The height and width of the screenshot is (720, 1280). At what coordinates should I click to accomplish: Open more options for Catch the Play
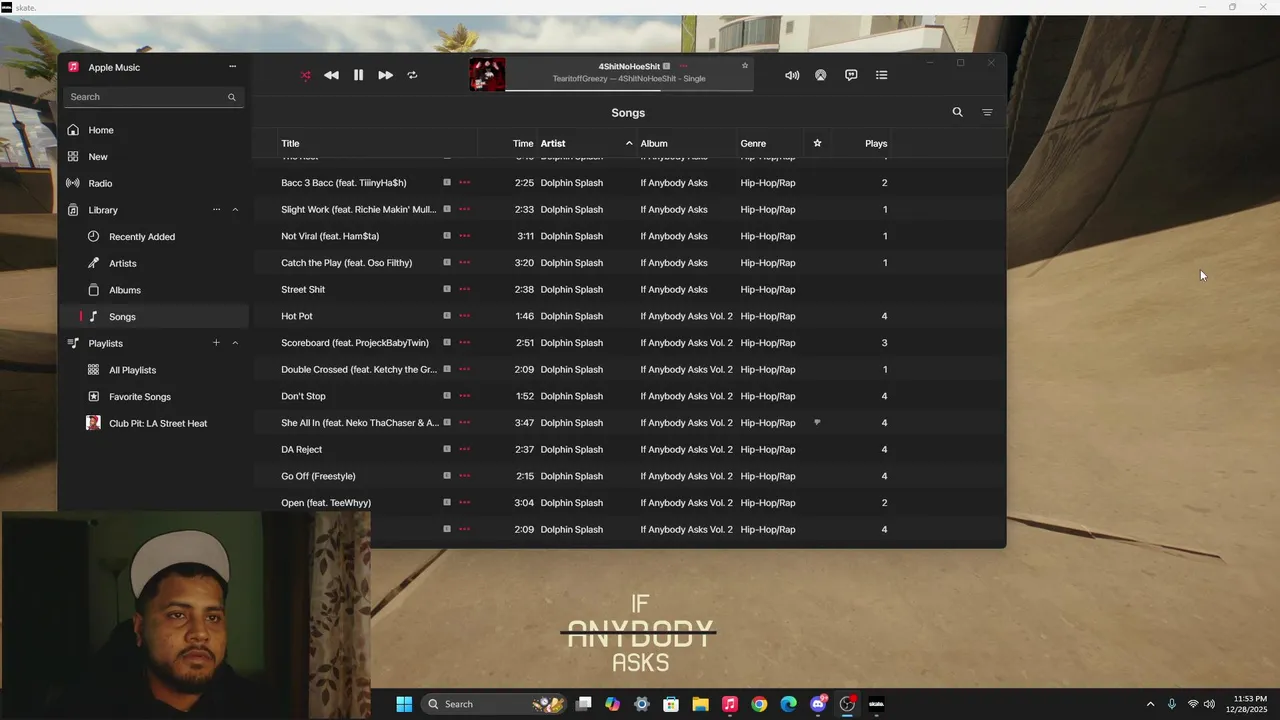[x=464, y=263]
